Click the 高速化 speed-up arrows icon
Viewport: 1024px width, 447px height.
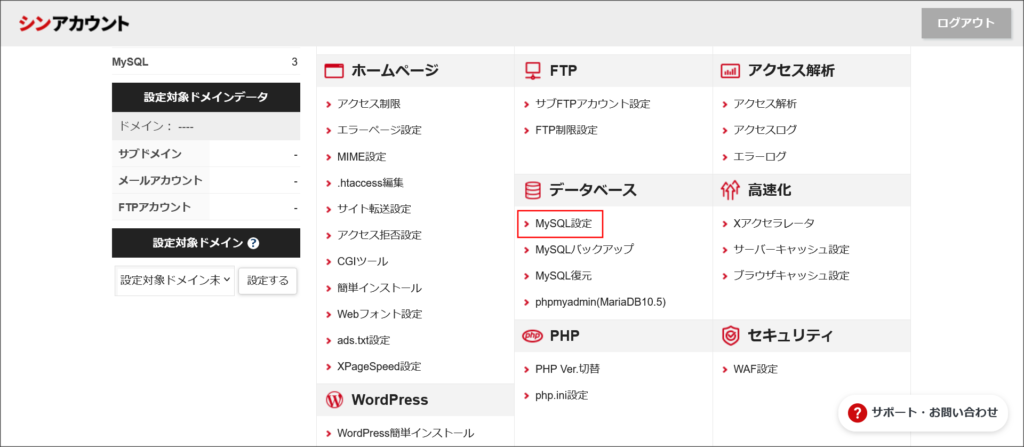pyautogui.click(x=730, y=190)
